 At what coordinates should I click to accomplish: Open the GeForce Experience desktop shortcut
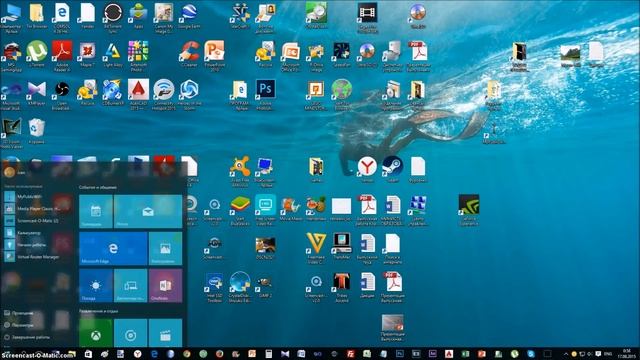[469, 210]
